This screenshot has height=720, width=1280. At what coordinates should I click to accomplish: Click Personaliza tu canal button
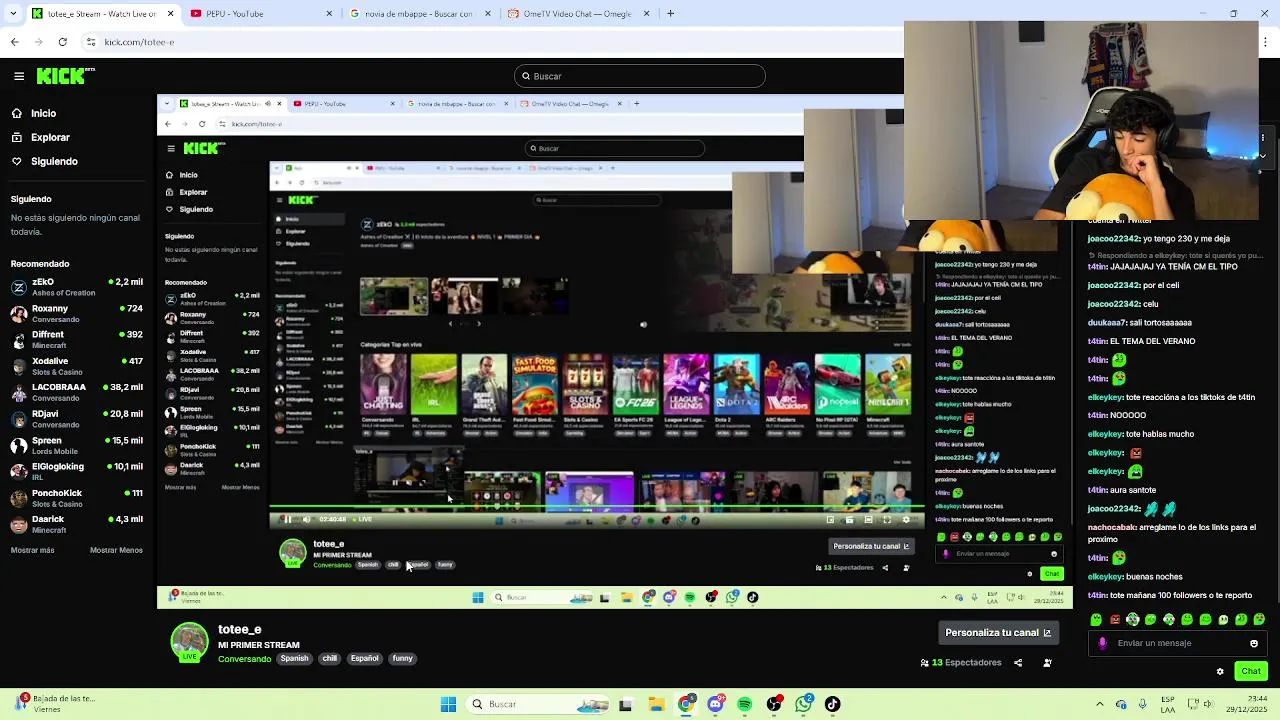pos(998,632)
